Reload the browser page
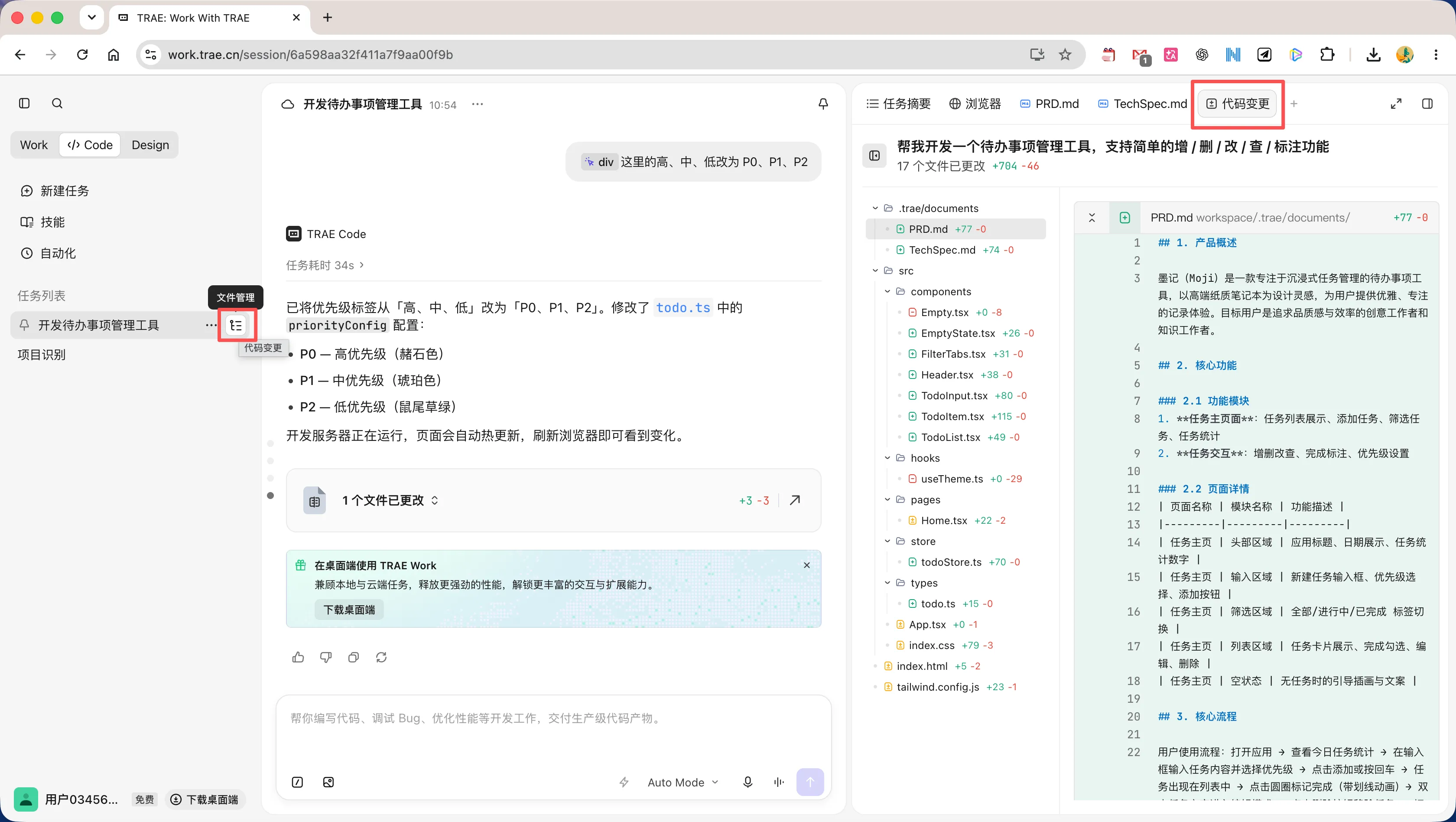Viewport: 1456px width, 822px height. 82,55
